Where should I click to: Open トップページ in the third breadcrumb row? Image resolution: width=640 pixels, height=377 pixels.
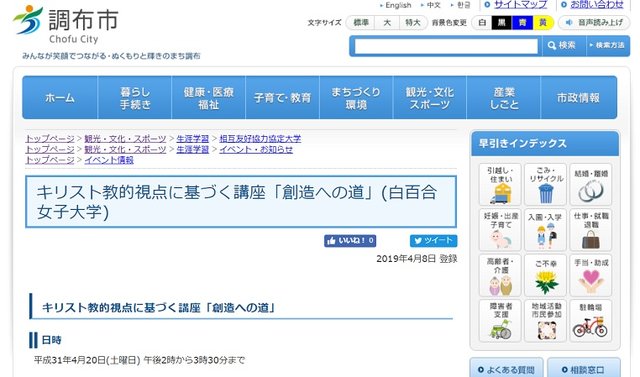pyautogui.click(x=50, y=160)
